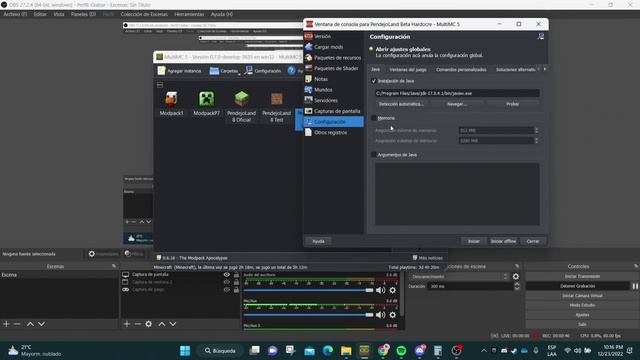Show hidden system tray icons

pyautogui.click(x=484, y=351)
